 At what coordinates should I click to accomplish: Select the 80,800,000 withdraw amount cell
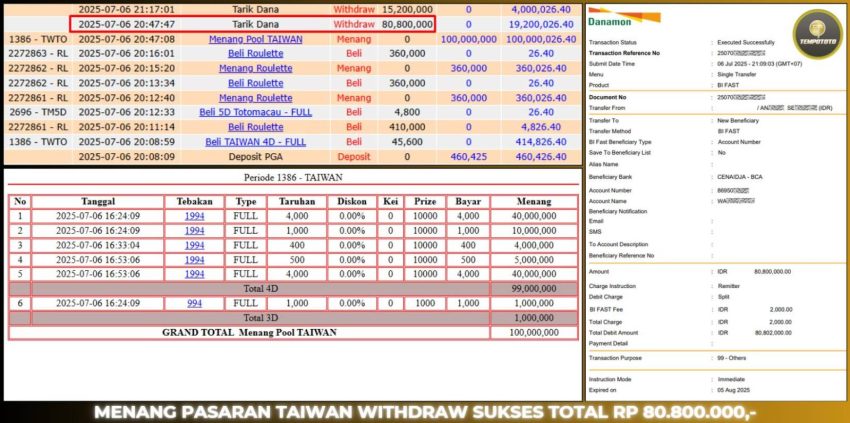[407, 24]
